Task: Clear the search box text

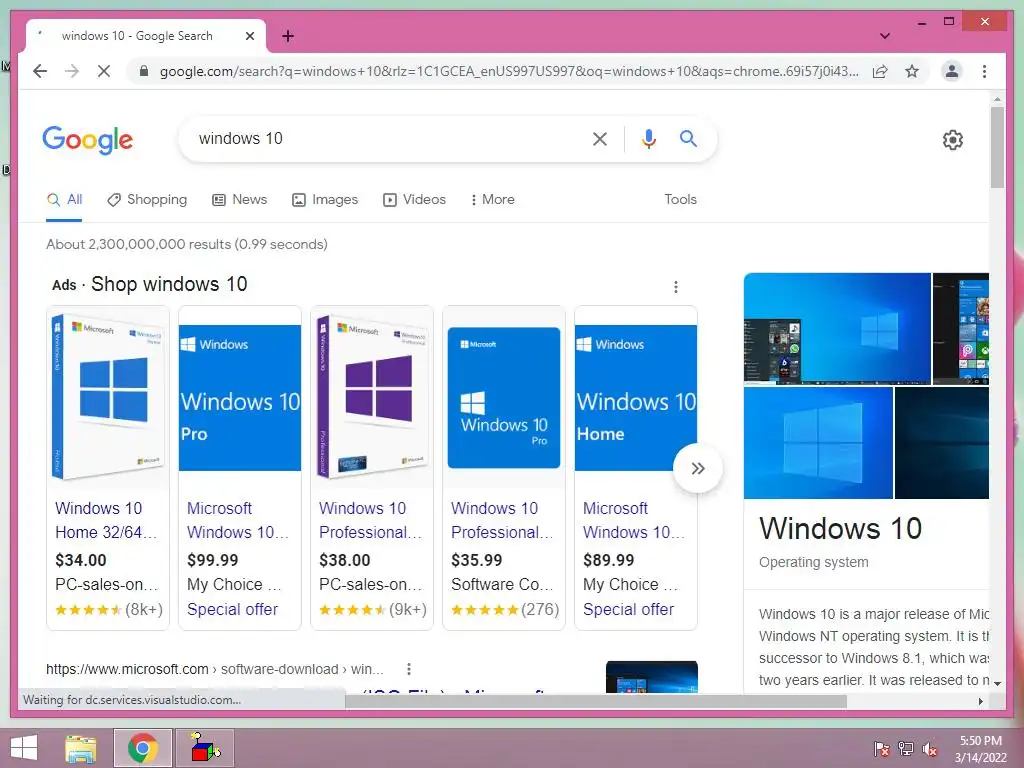Action: pos(600,138)
